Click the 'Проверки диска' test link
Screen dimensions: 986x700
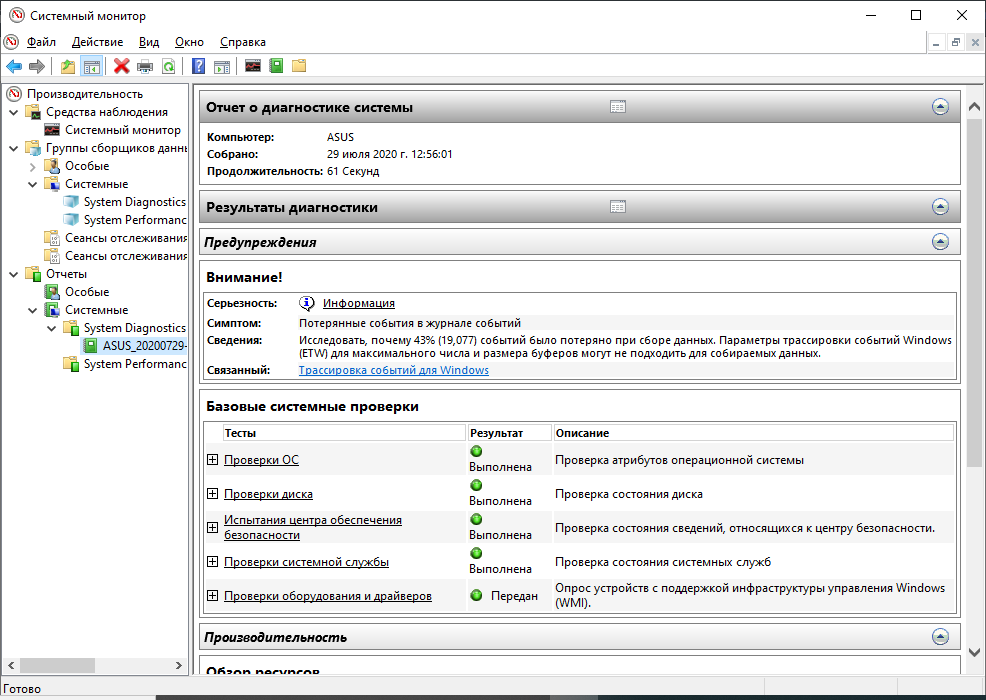pos(268,494)
